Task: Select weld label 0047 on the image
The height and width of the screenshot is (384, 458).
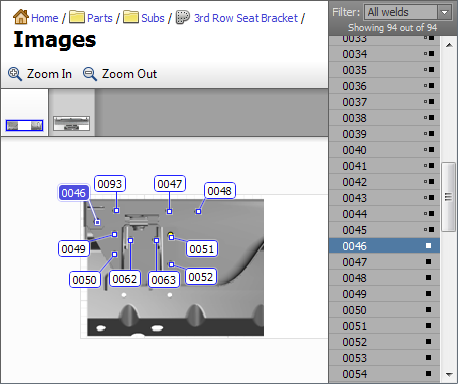Action: (x=170, y=184)
